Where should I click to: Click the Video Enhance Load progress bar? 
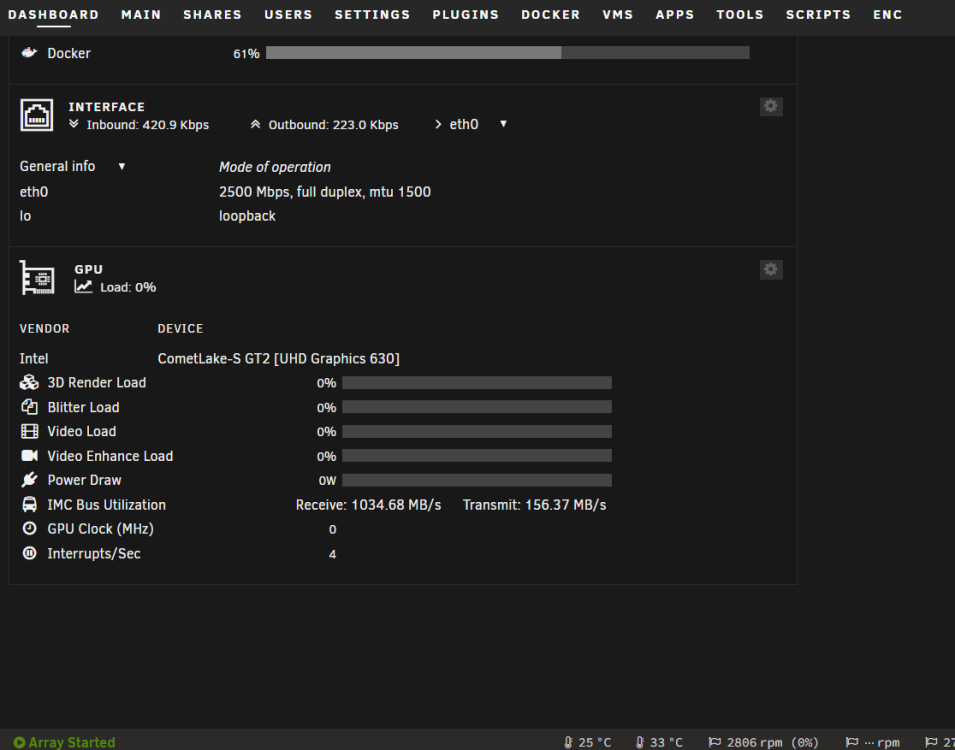pos(477,456)
